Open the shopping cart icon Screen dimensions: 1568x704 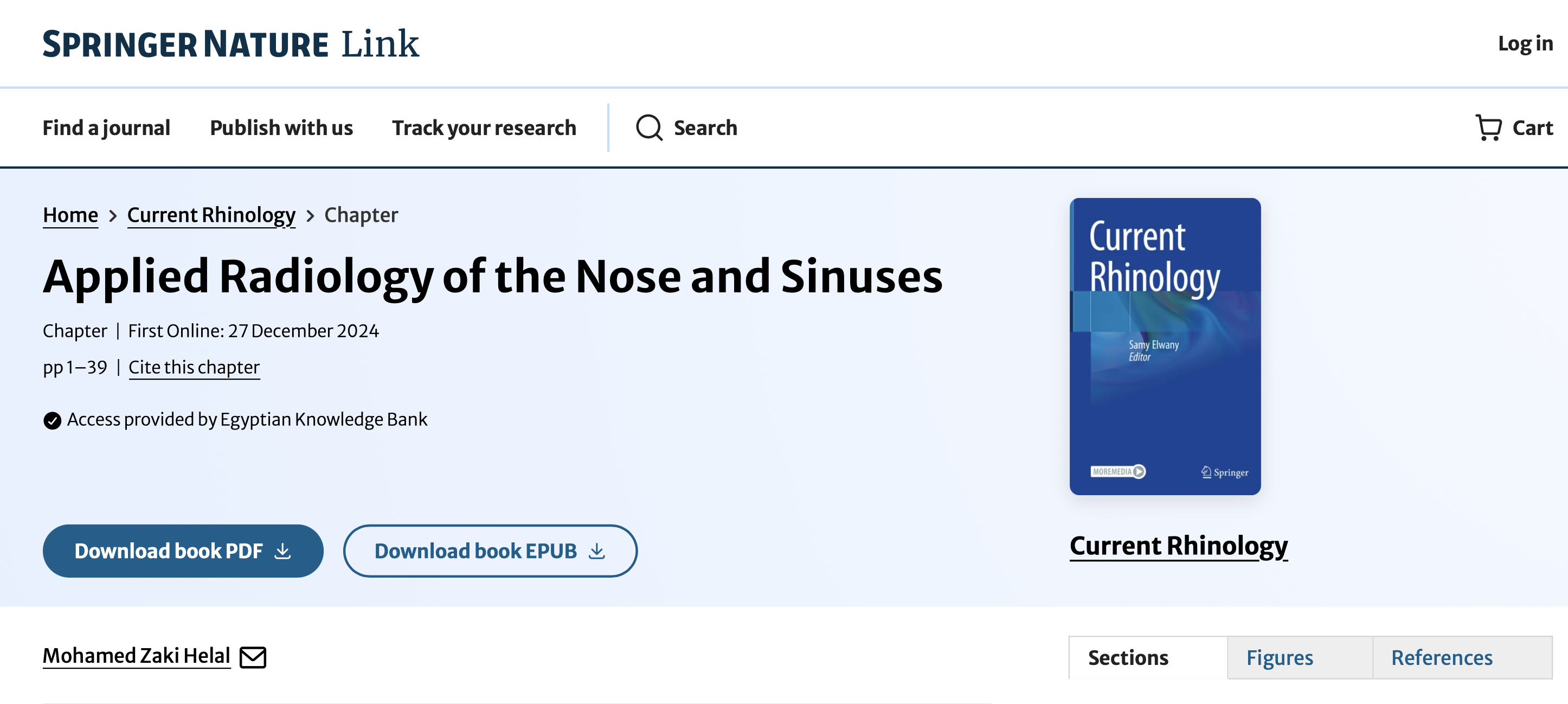(x=1488, y=128)
